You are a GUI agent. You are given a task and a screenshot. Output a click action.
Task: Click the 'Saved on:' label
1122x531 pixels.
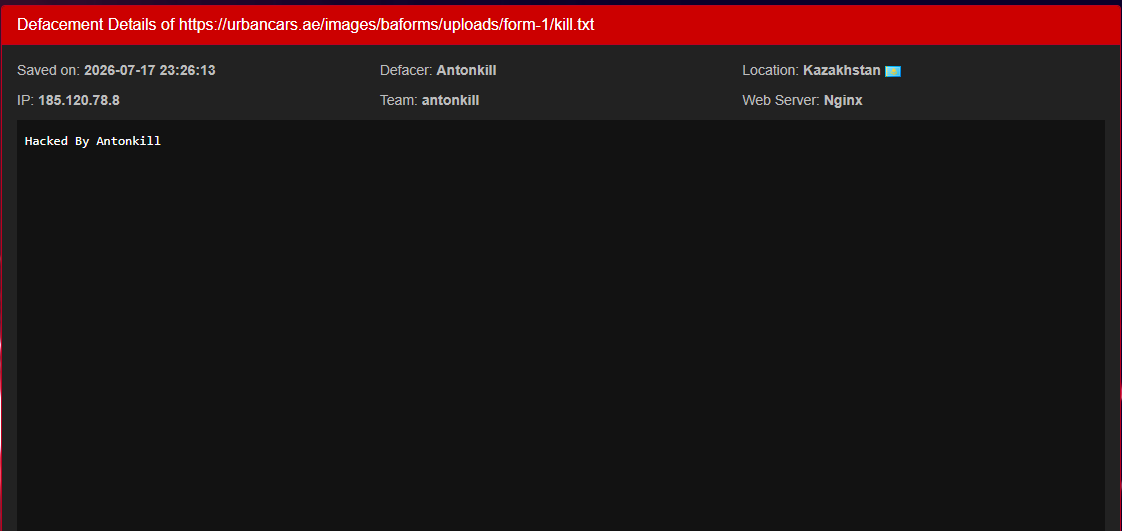tap(49, 70)
